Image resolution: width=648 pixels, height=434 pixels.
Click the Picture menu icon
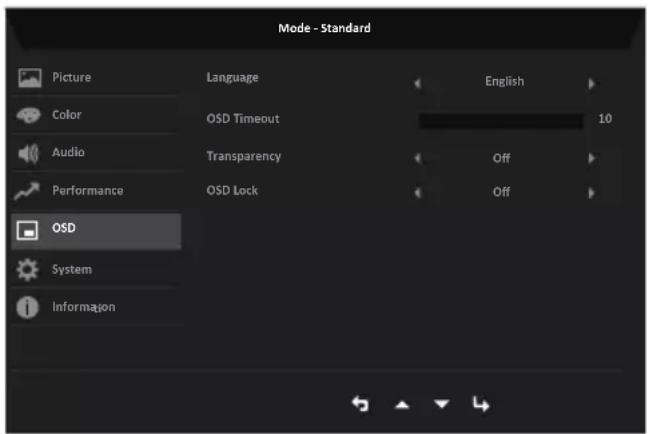click(30, 78)
